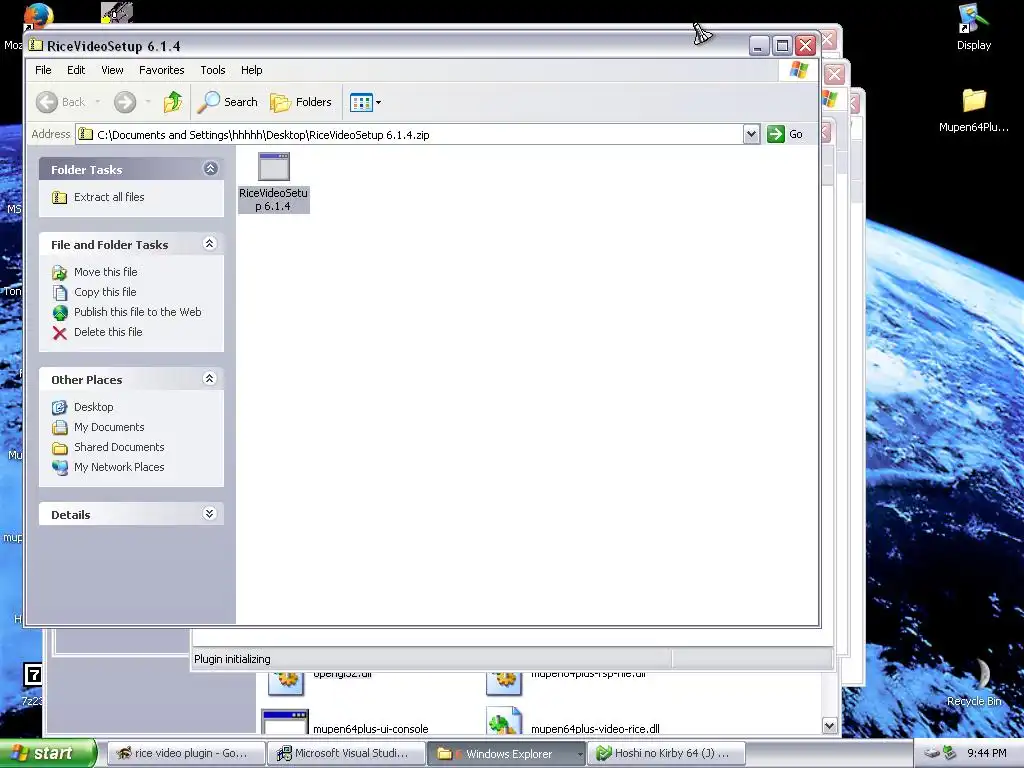Click the zip folder icon in title bar
This screenshot has width=1024, height=768.
click(36, 45)
